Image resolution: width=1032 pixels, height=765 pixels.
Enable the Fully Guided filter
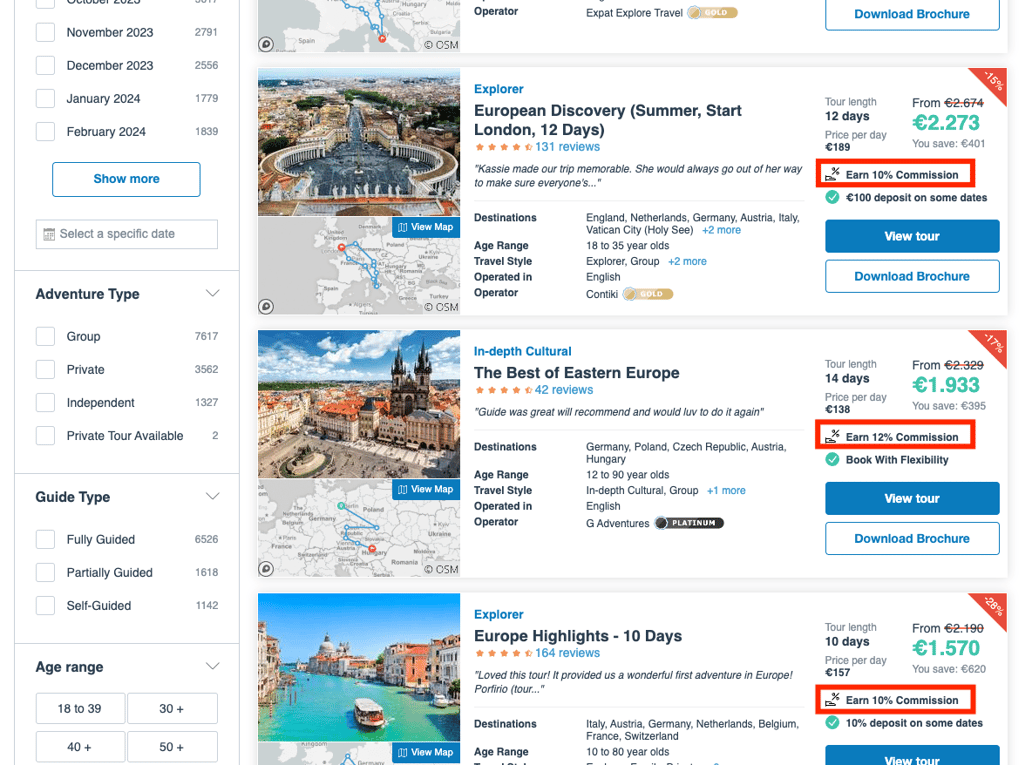click(x=45, y=539)
